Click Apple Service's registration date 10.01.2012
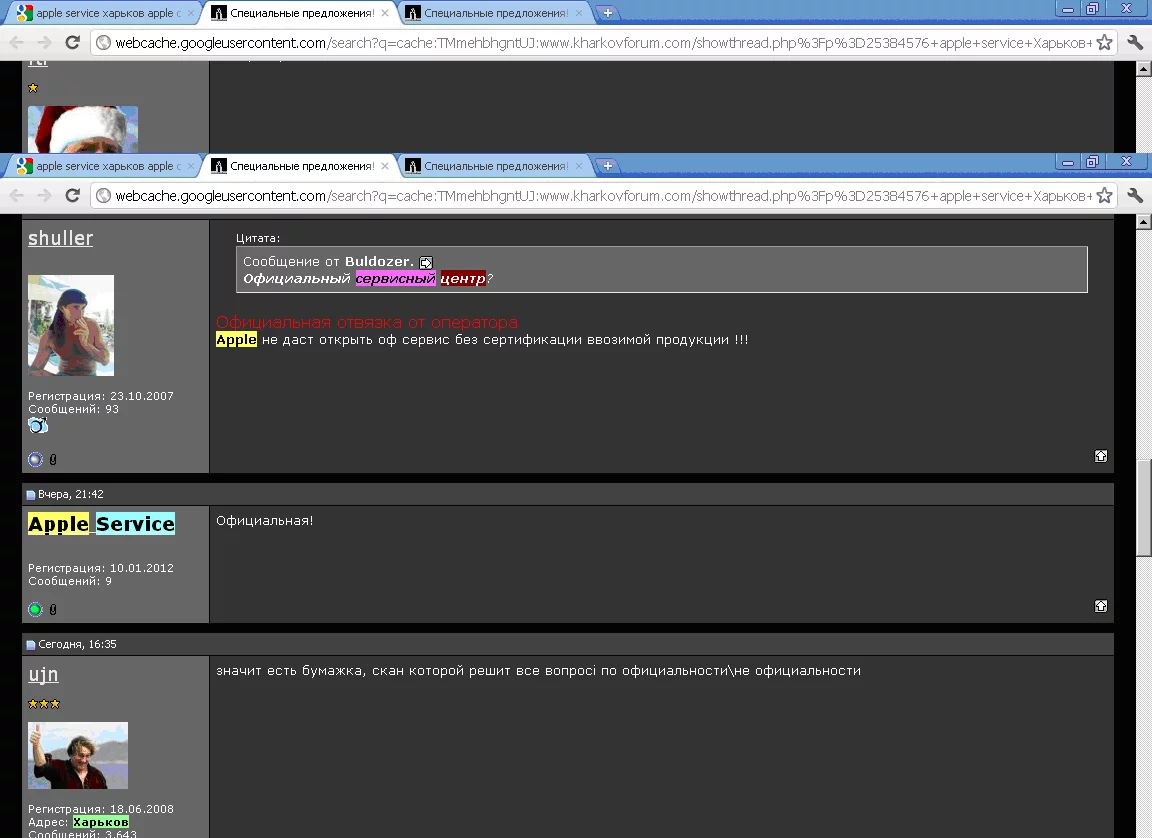This screenshot has width=1152, height=838. pyautogui.click(x=142, y=568)
